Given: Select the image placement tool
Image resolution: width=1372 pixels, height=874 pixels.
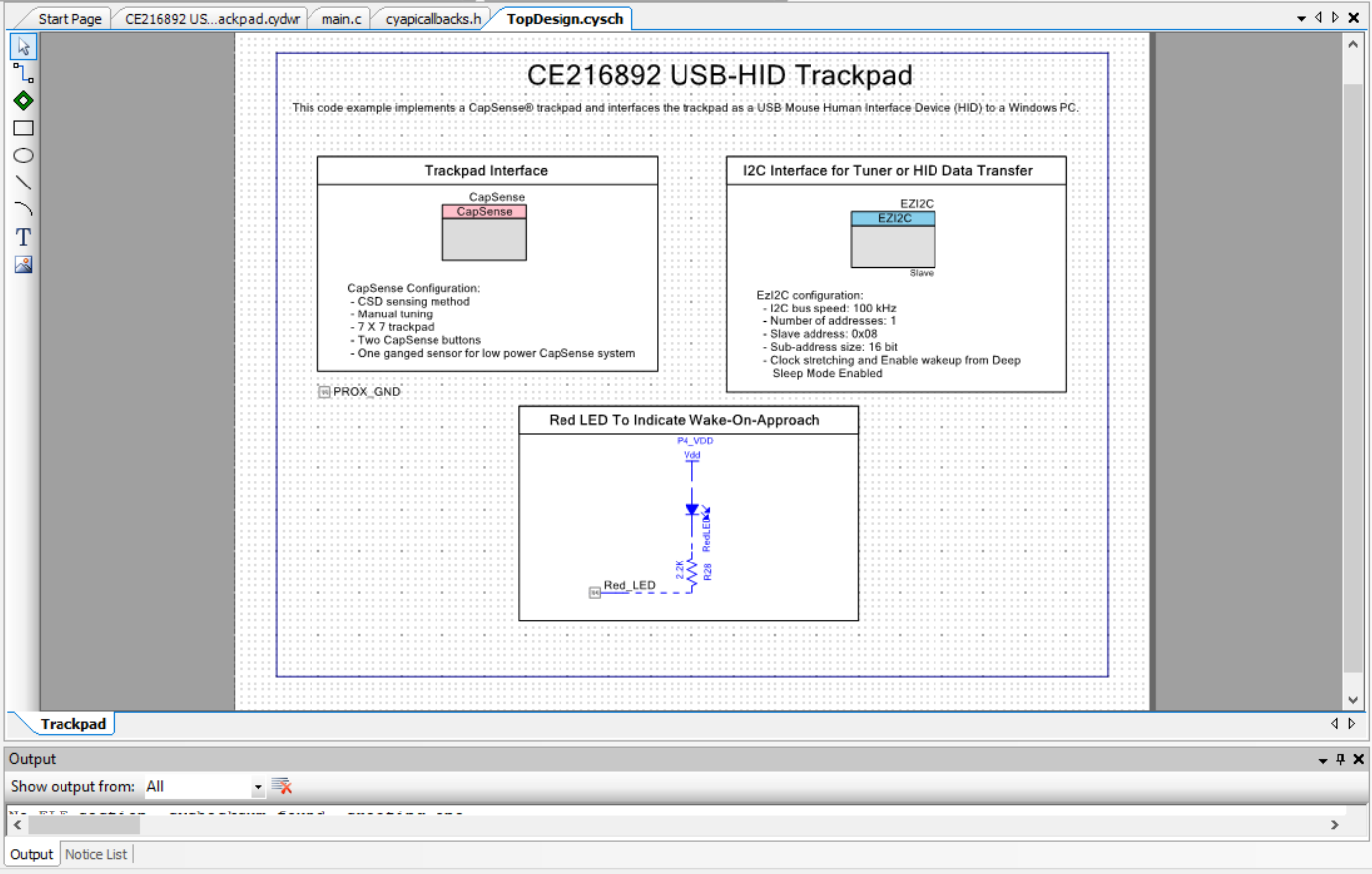Looking at the screenshot, I should pos(22,263).
